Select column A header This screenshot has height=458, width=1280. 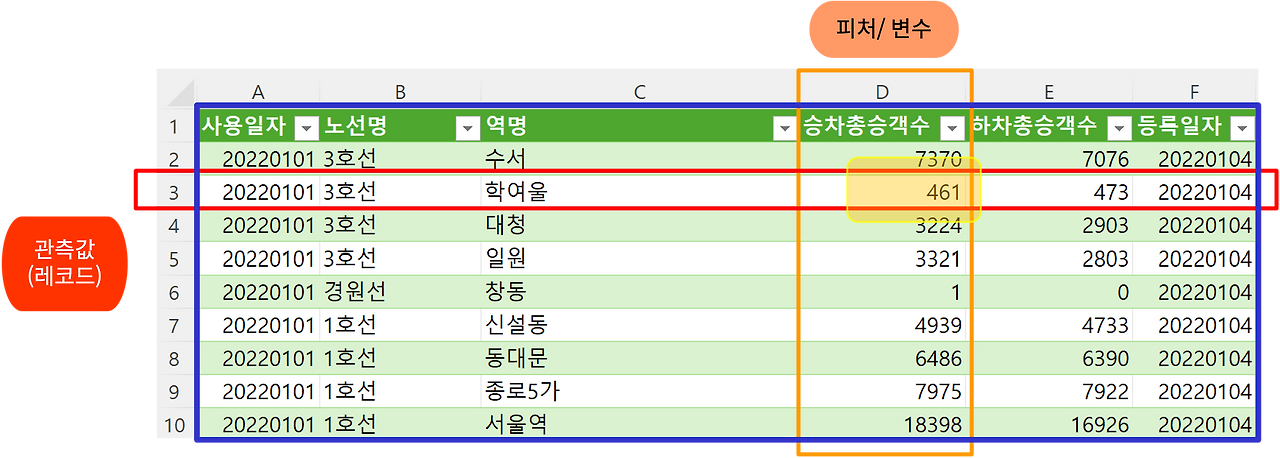click(x=258, y=92)
